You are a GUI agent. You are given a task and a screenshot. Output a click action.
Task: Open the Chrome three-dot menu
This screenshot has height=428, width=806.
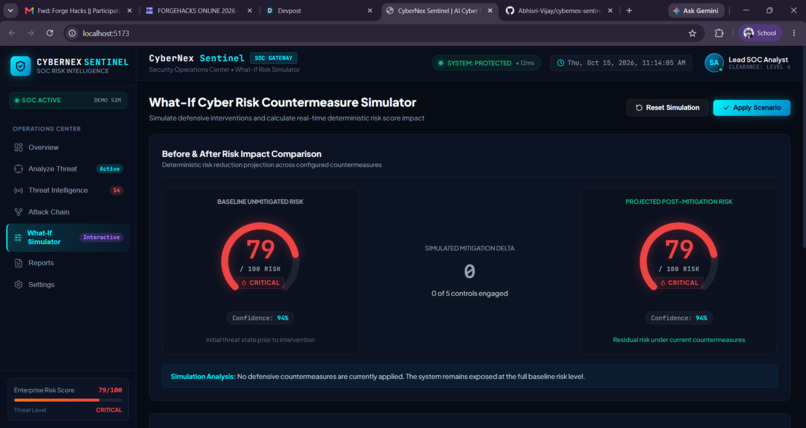794,33
